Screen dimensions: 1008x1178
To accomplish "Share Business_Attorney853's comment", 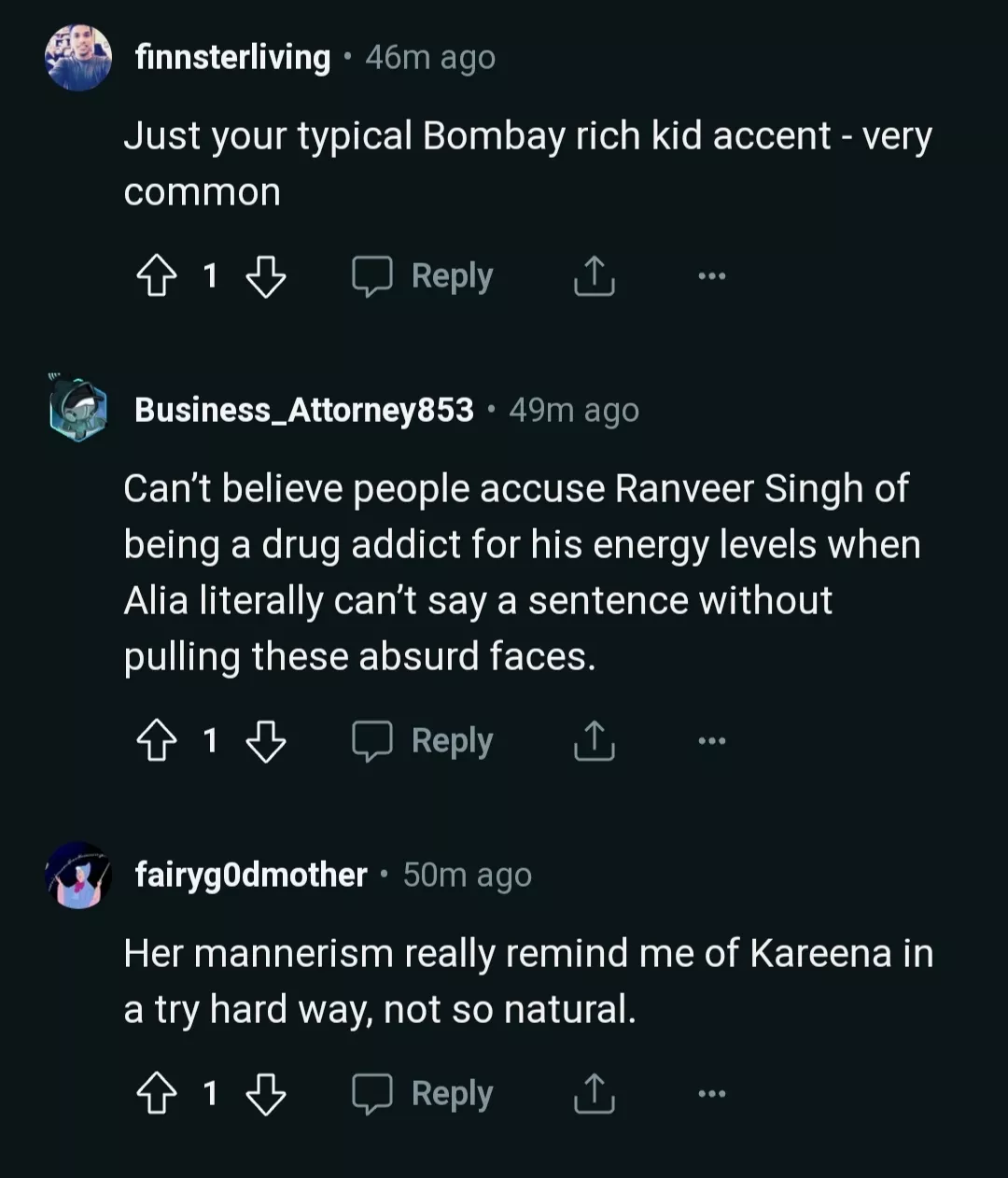I will point(594,741).
